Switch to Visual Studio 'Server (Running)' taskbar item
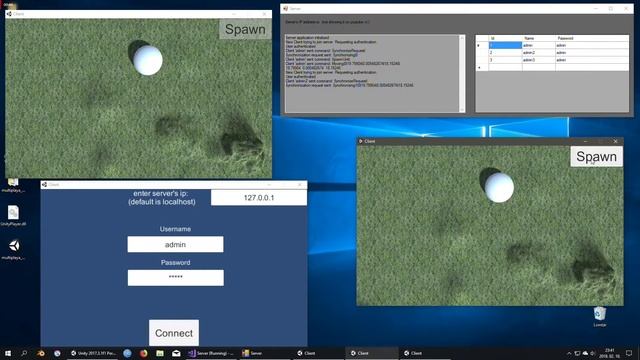Image resolution: width=640 pixels, height=360 pixels. (x=211, y=353)
